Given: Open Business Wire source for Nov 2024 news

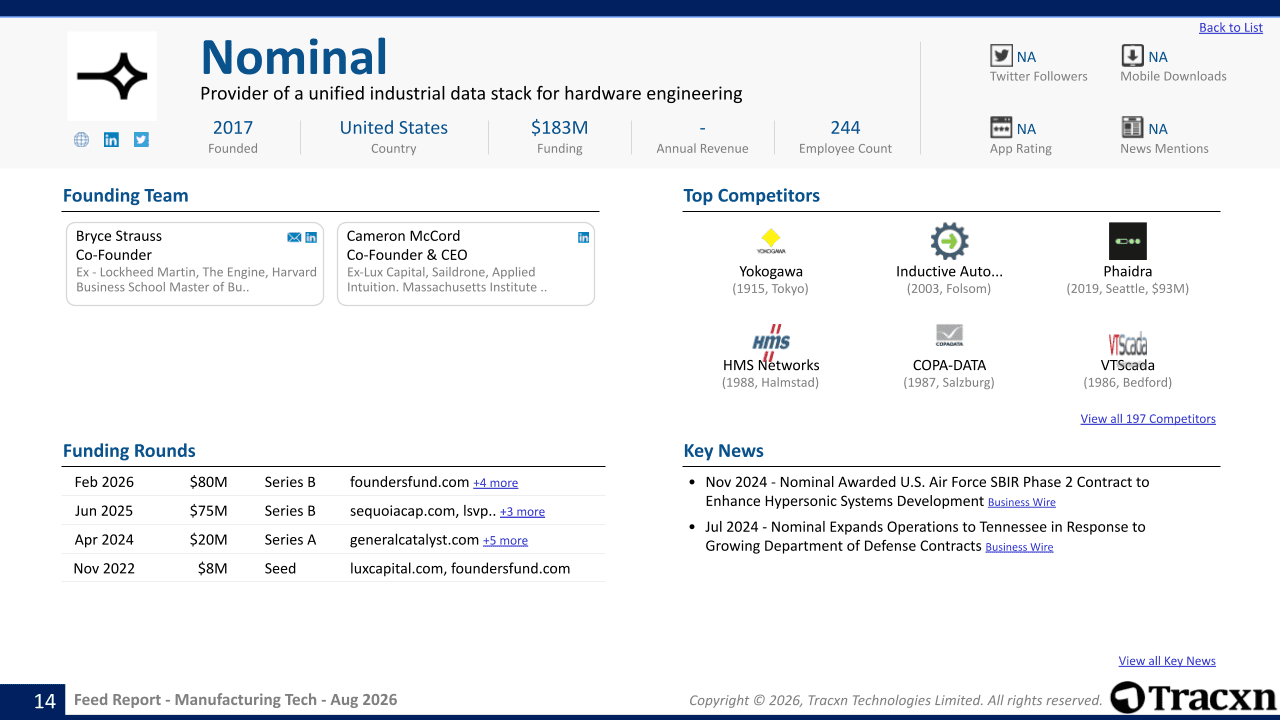Looking at the screenshot, I should (x=1022, y=503).
